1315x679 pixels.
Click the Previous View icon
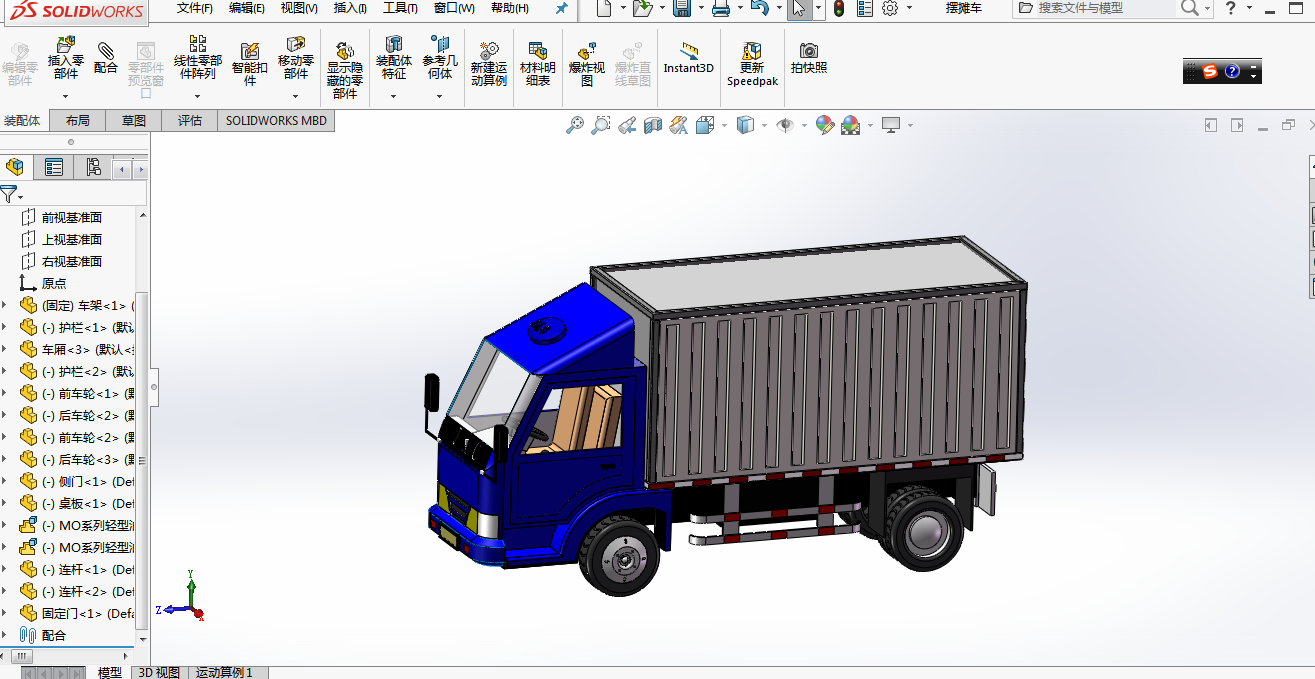(x=627, y=125)
